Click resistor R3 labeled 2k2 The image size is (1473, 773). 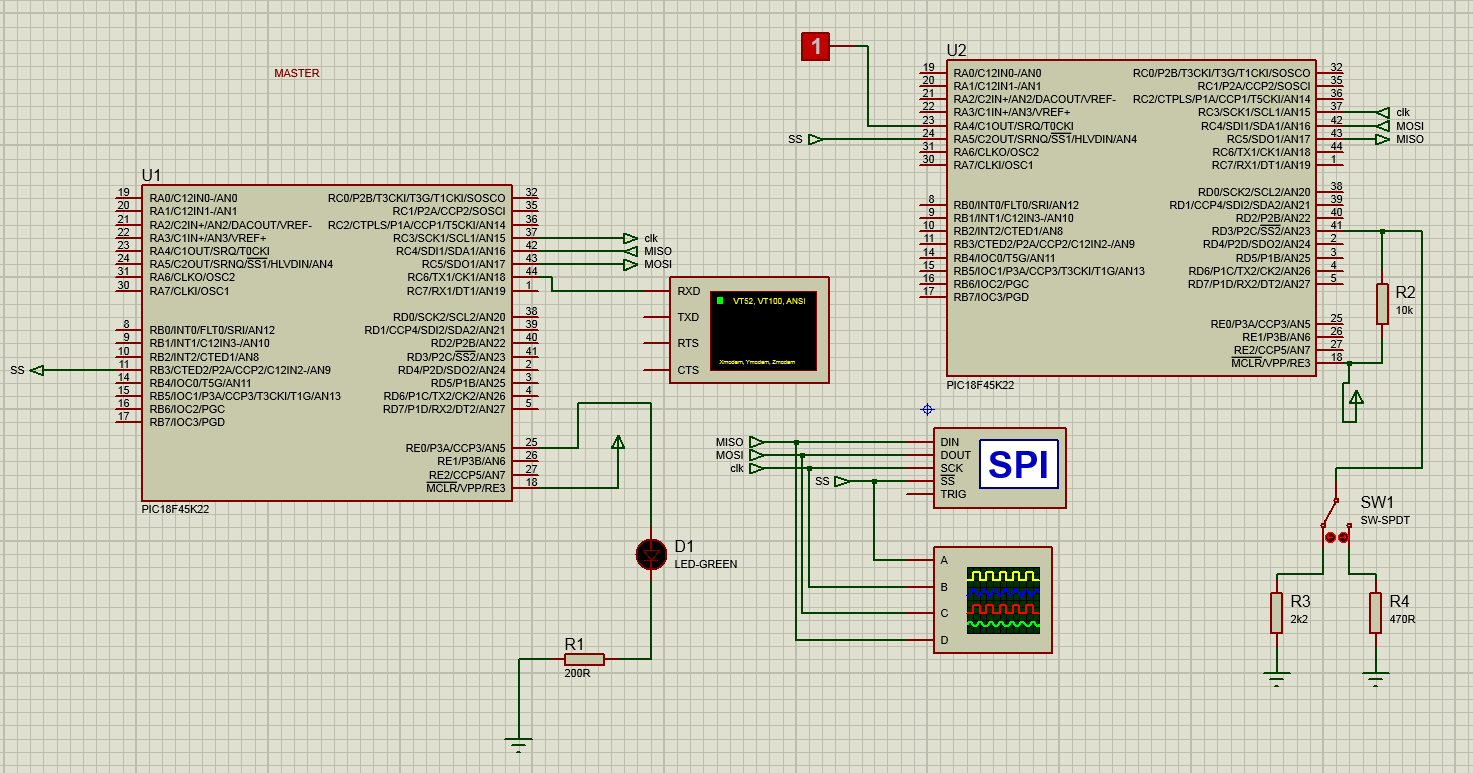pyautogui.click(x=1276, y=612)
